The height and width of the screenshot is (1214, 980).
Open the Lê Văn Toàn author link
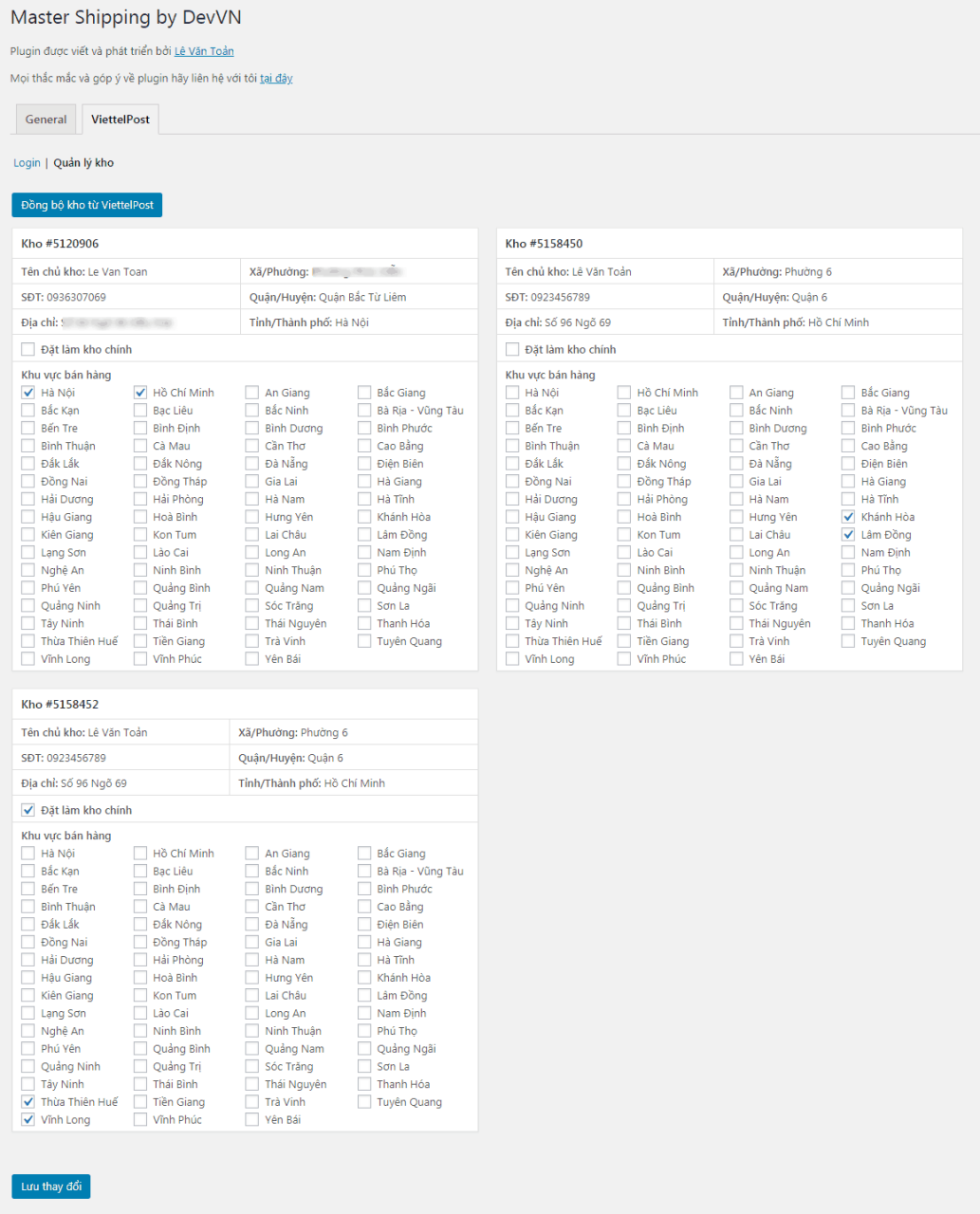tap(204, 51)
